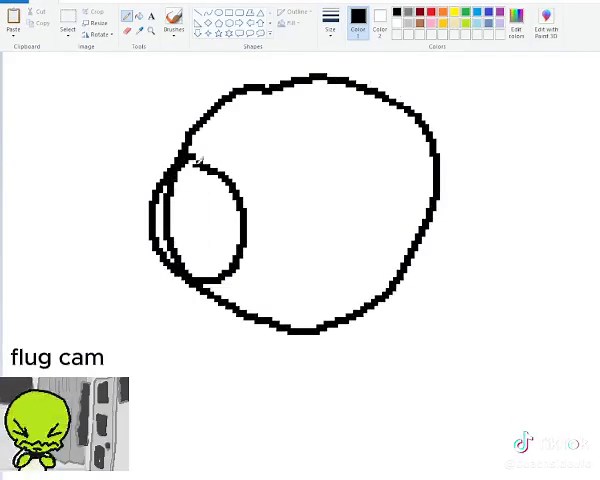This screenshot has width=600, height=480.
Task: Open Edit colors dialog
Action: click(516, 23)
